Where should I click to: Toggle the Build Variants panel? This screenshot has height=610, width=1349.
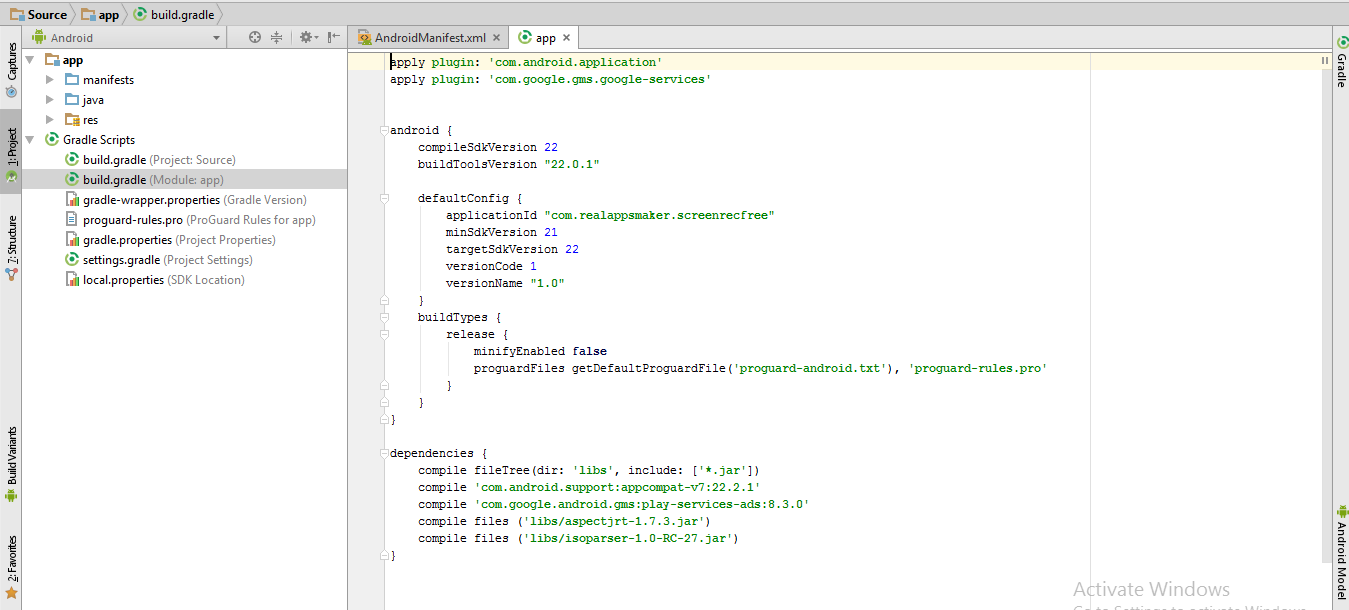click(11, 462)
